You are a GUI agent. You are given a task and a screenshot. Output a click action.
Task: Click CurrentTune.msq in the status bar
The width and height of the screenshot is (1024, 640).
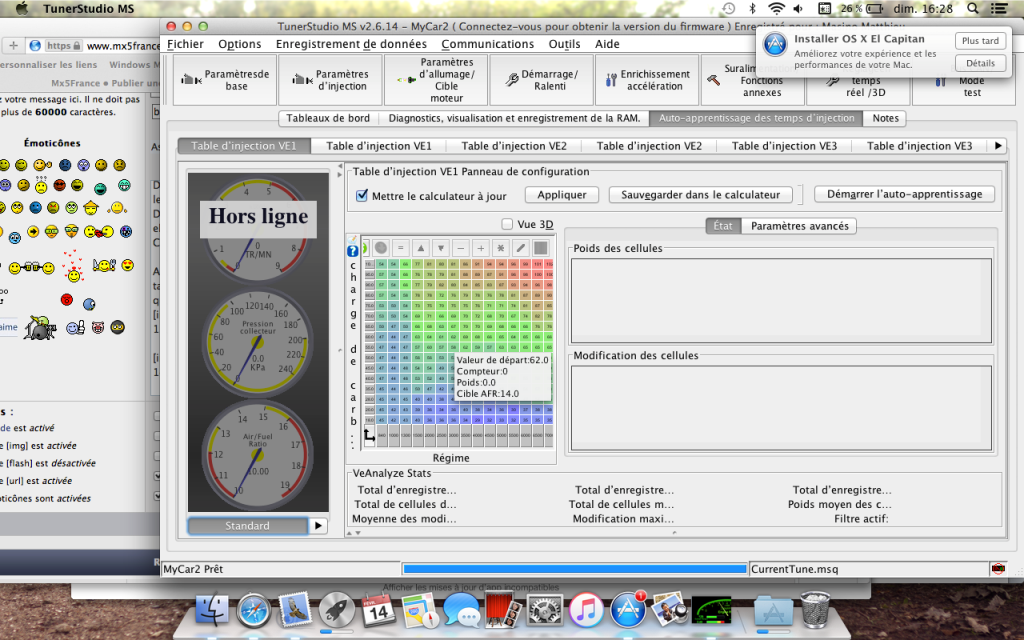point(794,569)
